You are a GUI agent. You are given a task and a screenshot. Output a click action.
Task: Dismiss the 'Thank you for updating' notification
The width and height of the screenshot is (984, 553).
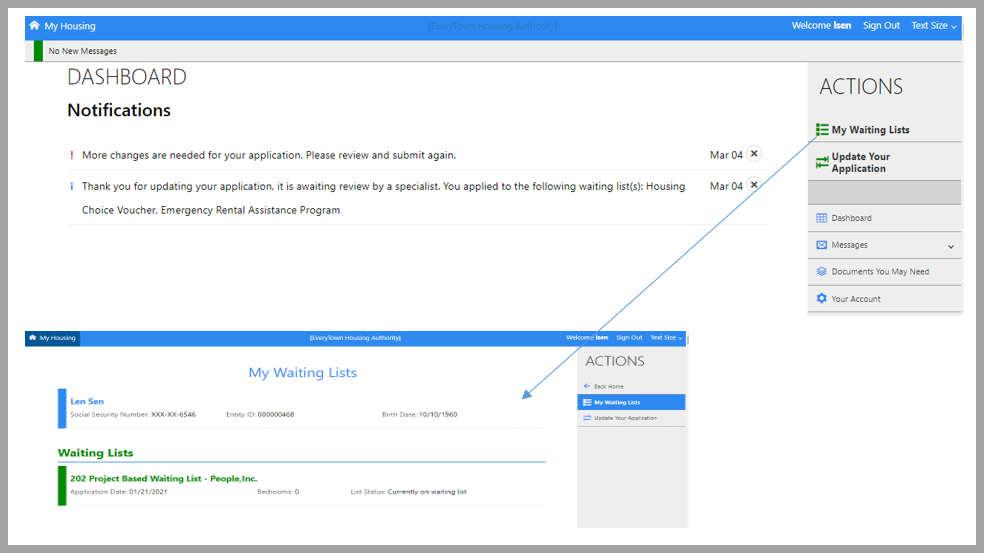coord(754,185)
